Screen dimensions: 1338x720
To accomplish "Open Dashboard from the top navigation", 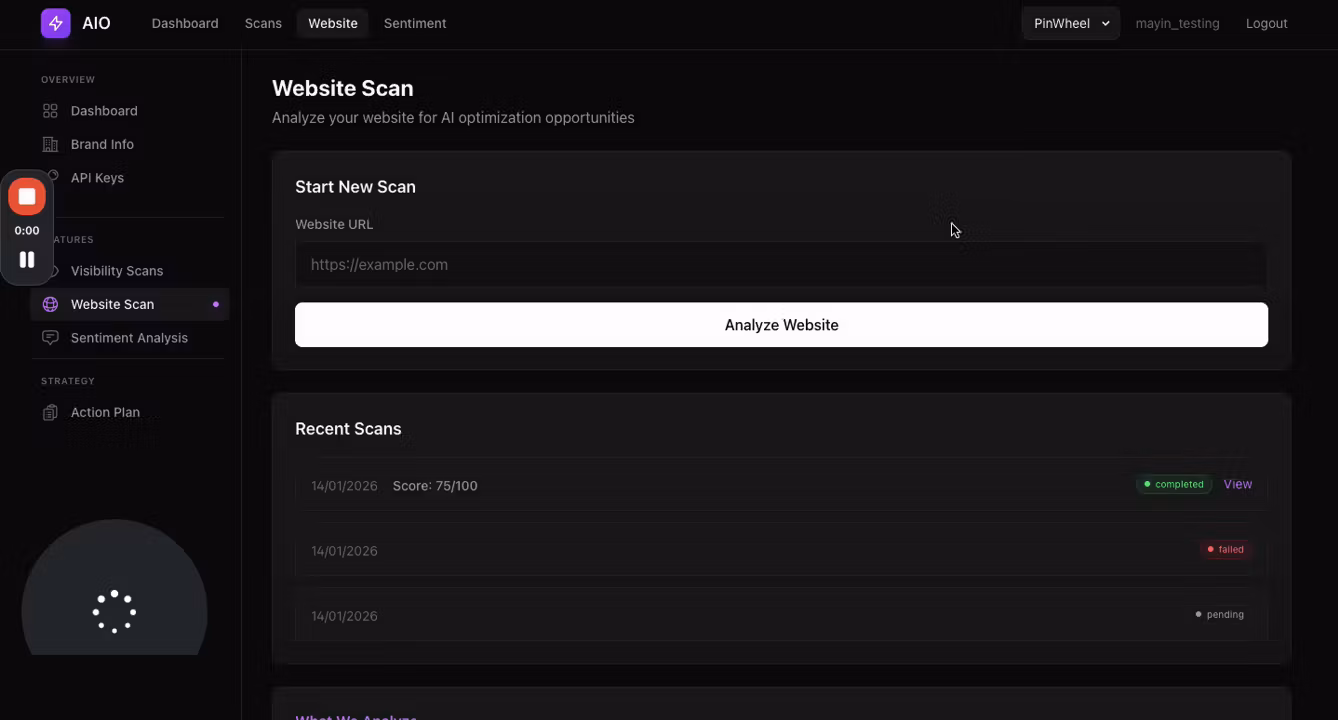I will [x=184, y=22].
